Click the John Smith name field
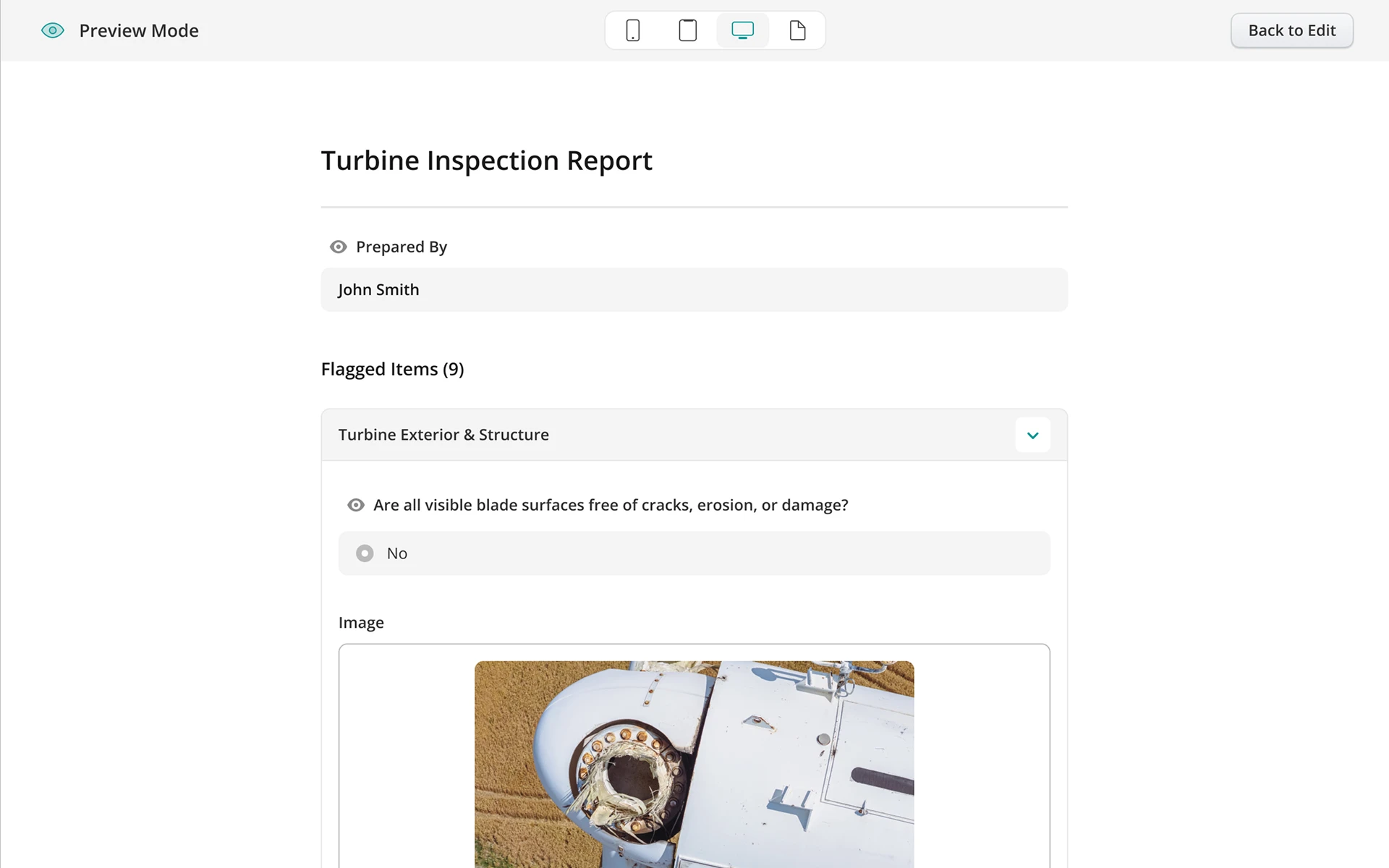This screenshot has width=1389, height=868. click(x=694, y=289)
